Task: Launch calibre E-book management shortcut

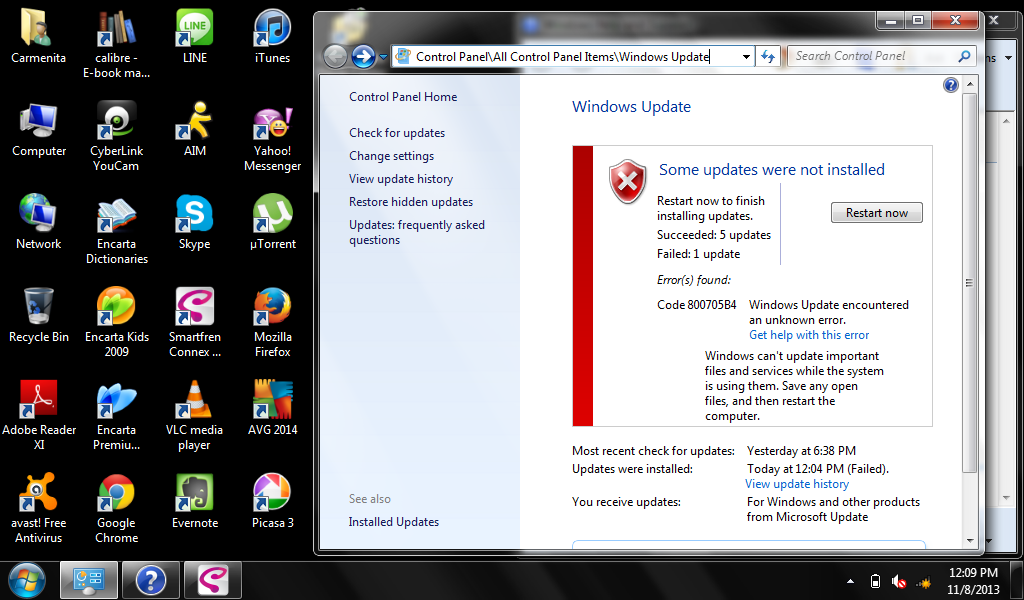Action: 116,44
